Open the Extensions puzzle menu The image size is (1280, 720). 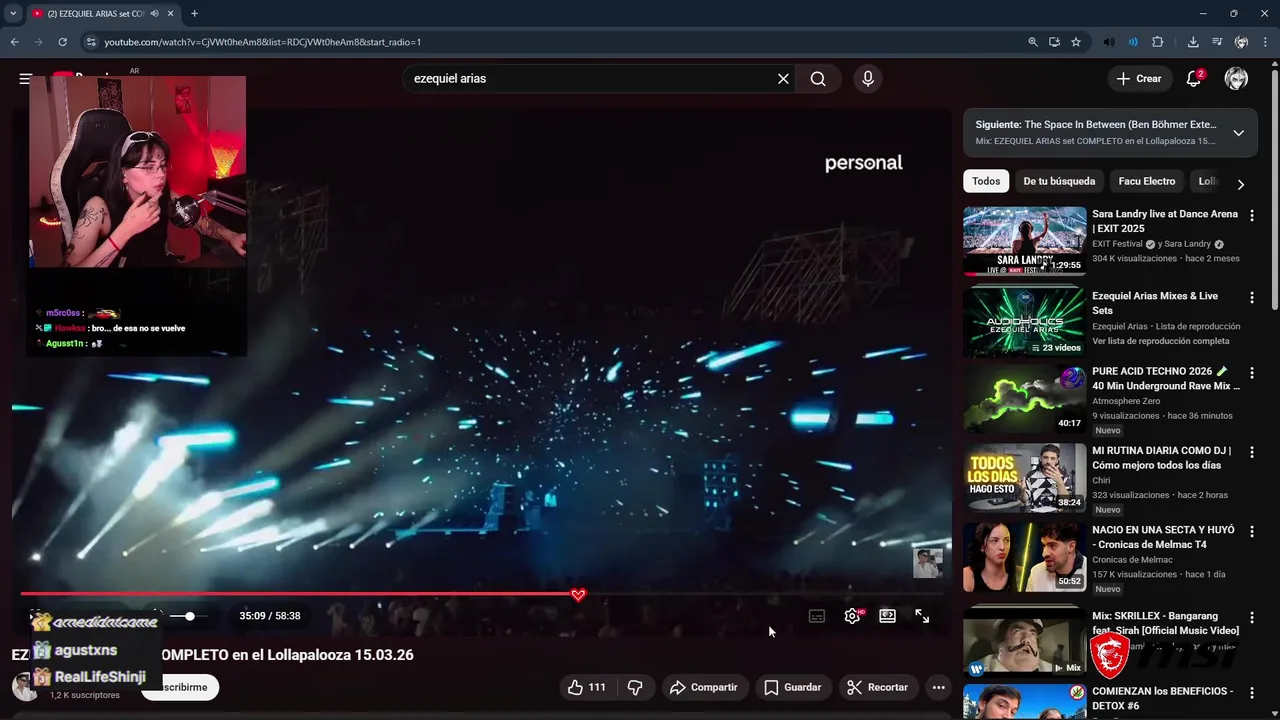coord(1158,42)
